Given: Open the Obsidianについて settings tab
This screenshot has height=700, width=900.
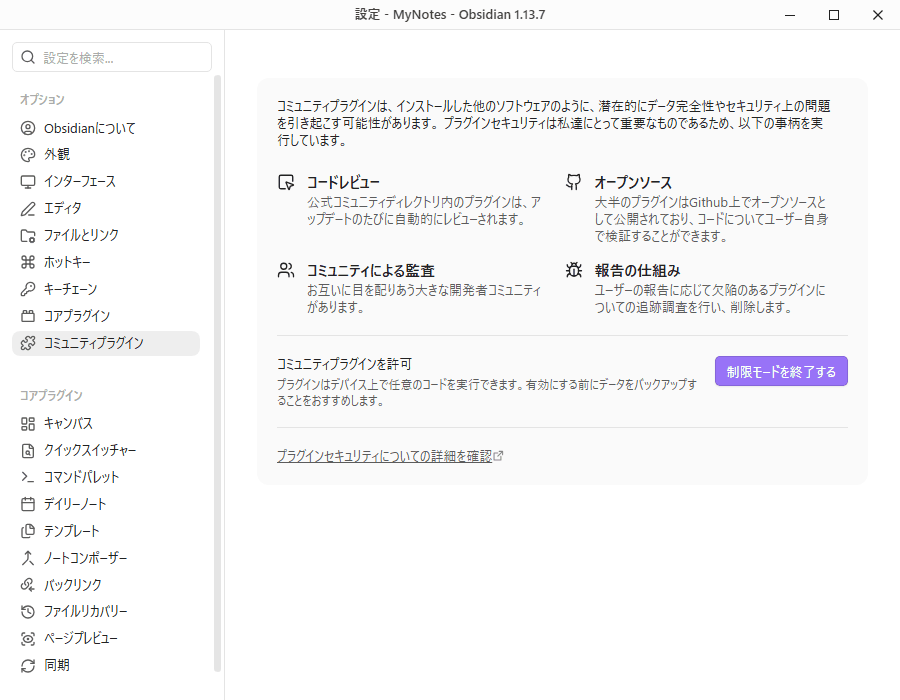Looking at the screenshot, I should point(106,128).
